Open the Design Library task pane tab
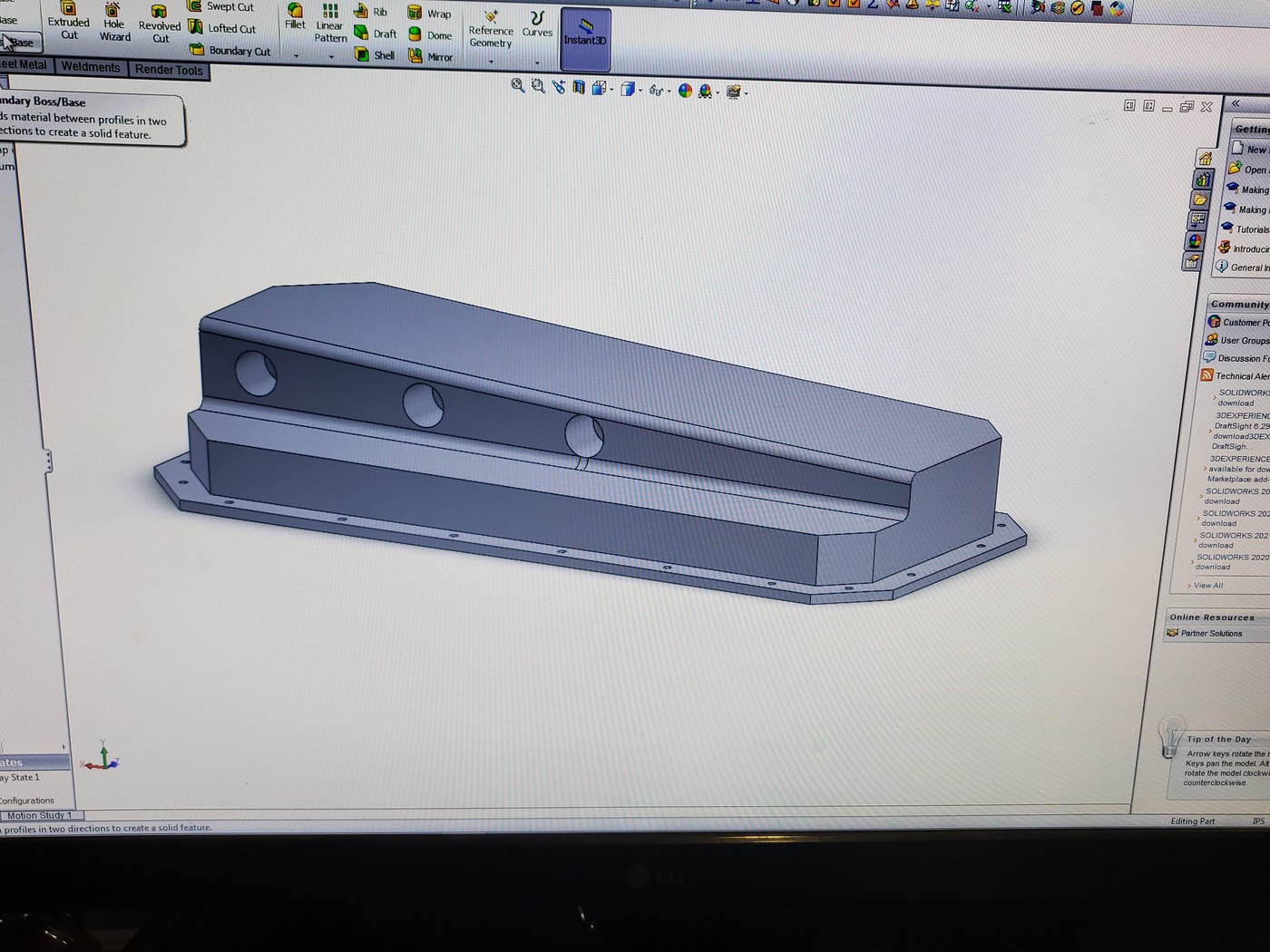 (1204, 179)
